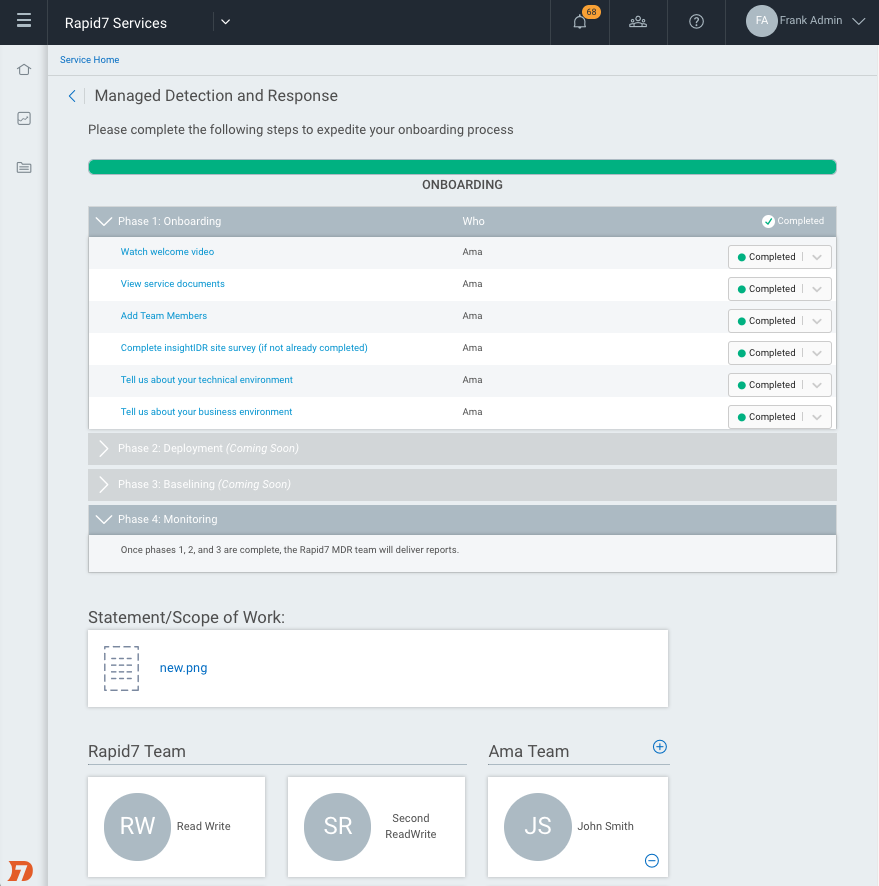Select the Read Write team name
879x886 pixels.
pos(203,827)
